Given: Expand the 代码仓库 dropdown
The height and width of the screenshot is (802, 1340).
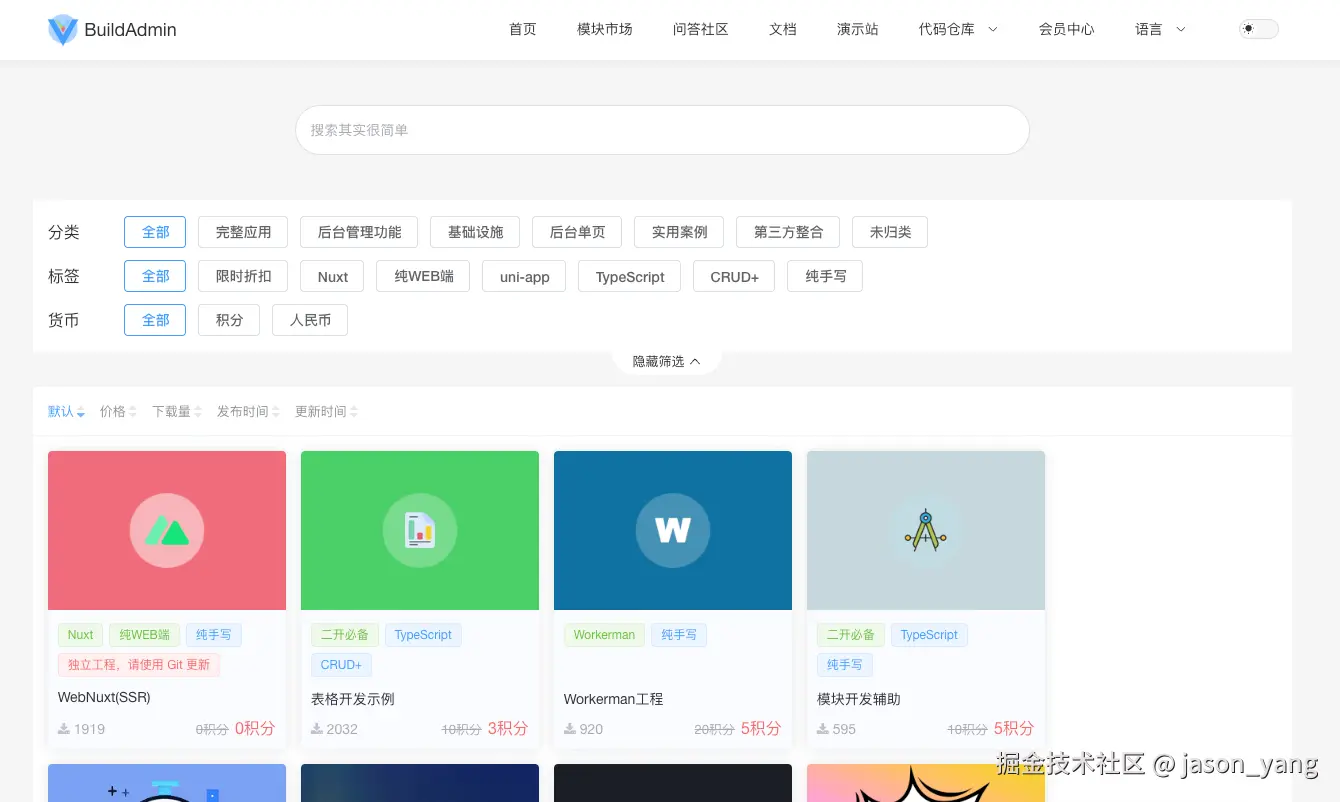Looking at the screenshot, I should pyautogui.click(x=958, y=29).
